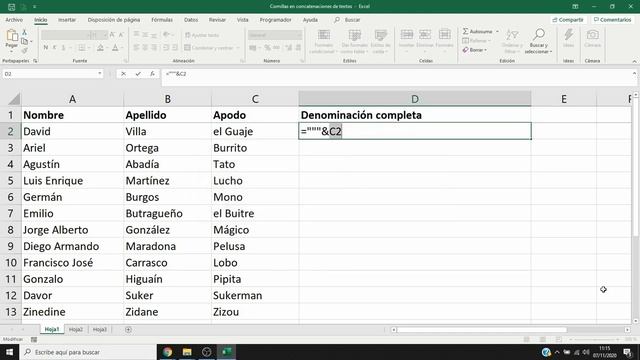Switch to the Fórmulas tab
Screen dimensions: 640x360
point(162,20)
